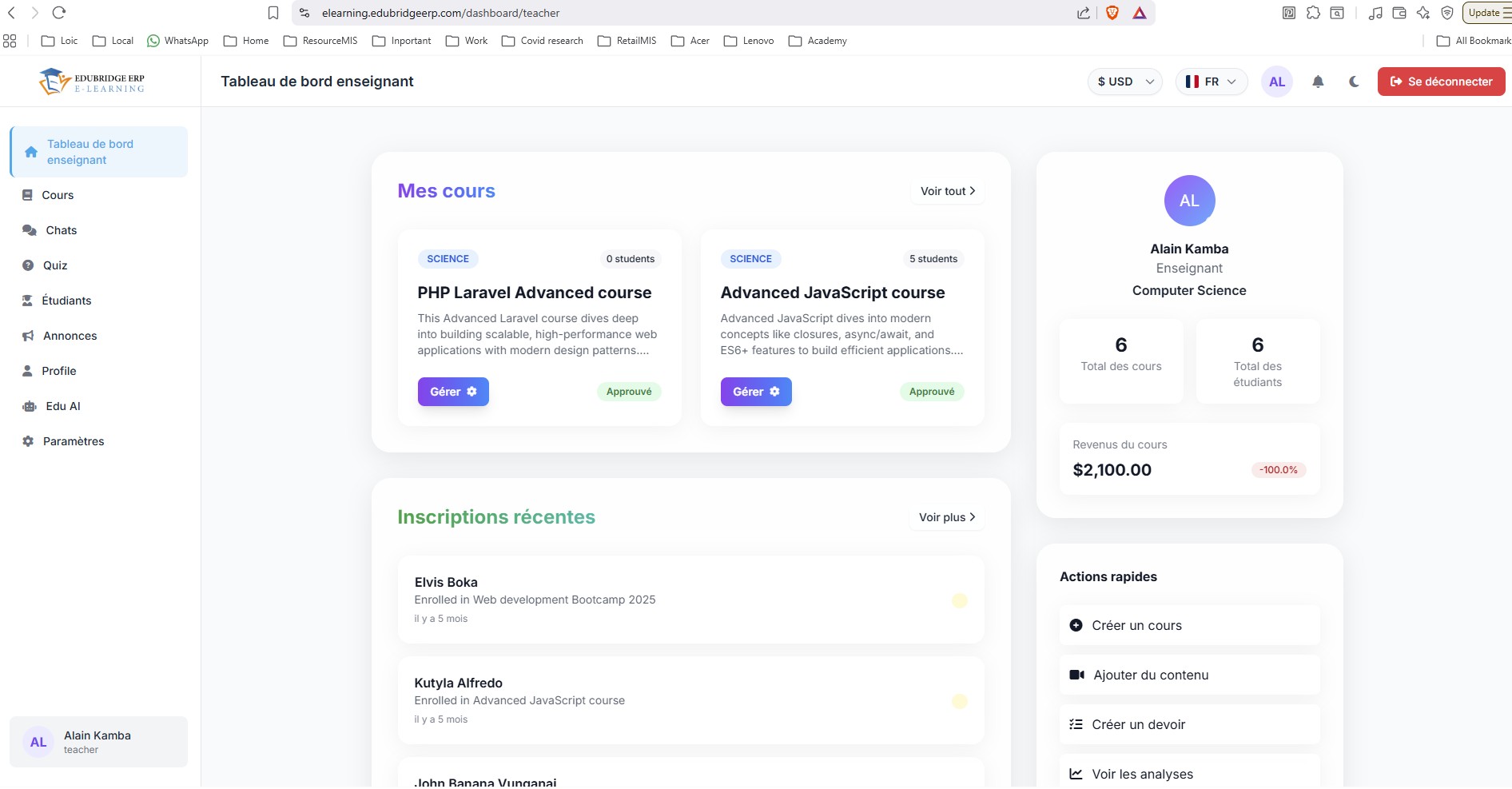
Task: Click the AL avatar in header
Action: click(x=1276, y=82)
